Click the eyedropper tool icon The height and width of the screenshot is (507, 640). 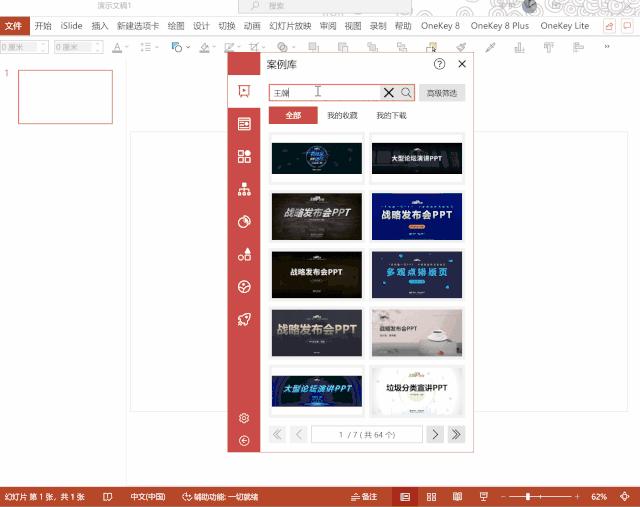tap(490, 47)
